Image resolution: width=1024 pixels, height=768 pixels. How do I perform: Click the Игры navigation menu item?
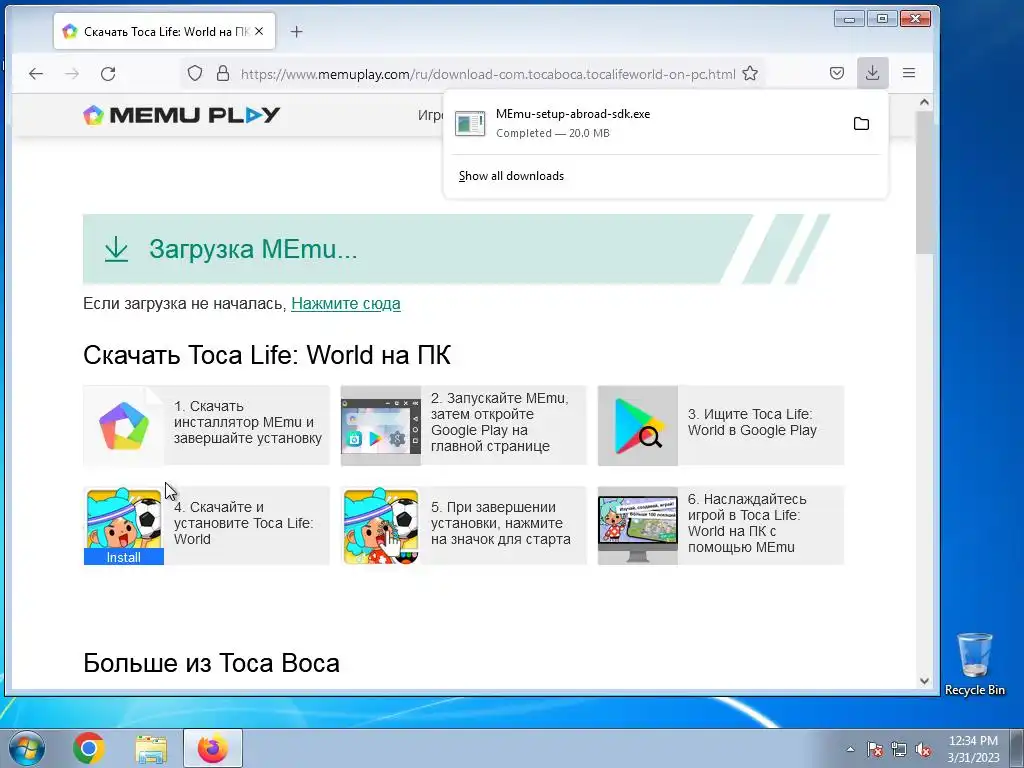tap(430, 115)
